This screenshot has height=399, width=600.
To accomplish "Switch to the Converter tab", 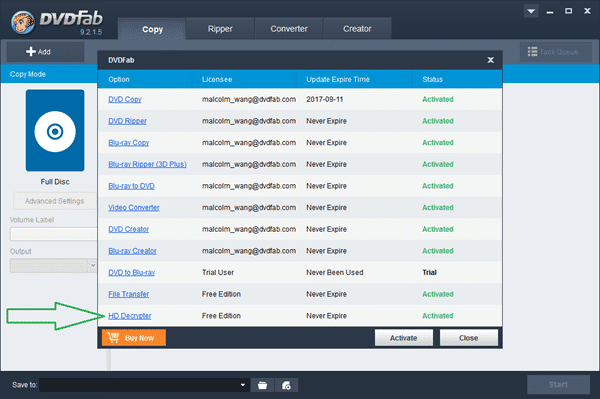I will click(289, 29).
